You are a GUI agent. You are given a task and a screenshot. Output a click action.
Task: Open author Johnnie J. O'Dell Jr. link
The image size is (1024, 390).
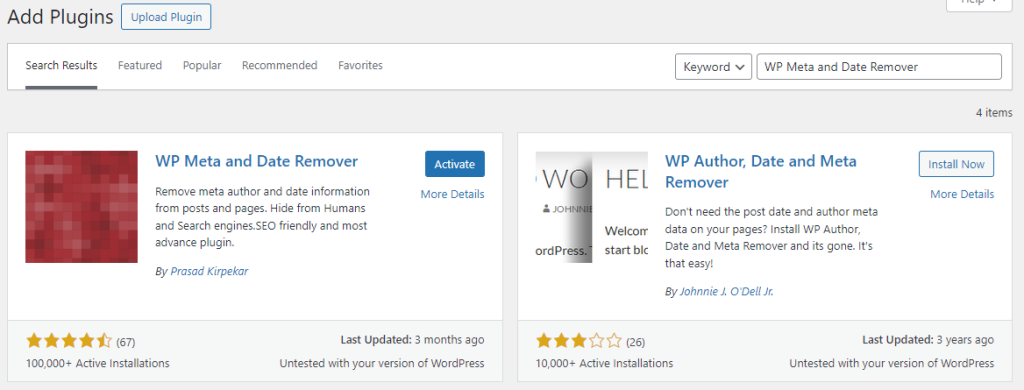726,291
